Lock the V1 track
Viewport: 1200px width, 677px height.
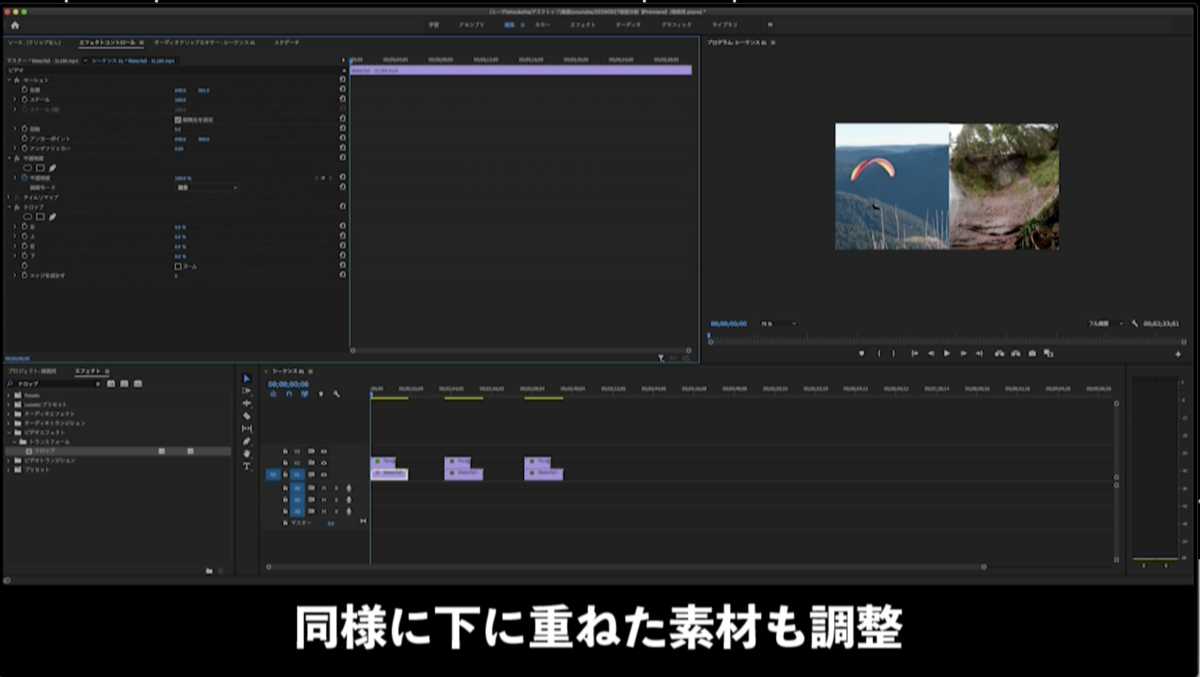pyautogui.click(x=285, y=475)
